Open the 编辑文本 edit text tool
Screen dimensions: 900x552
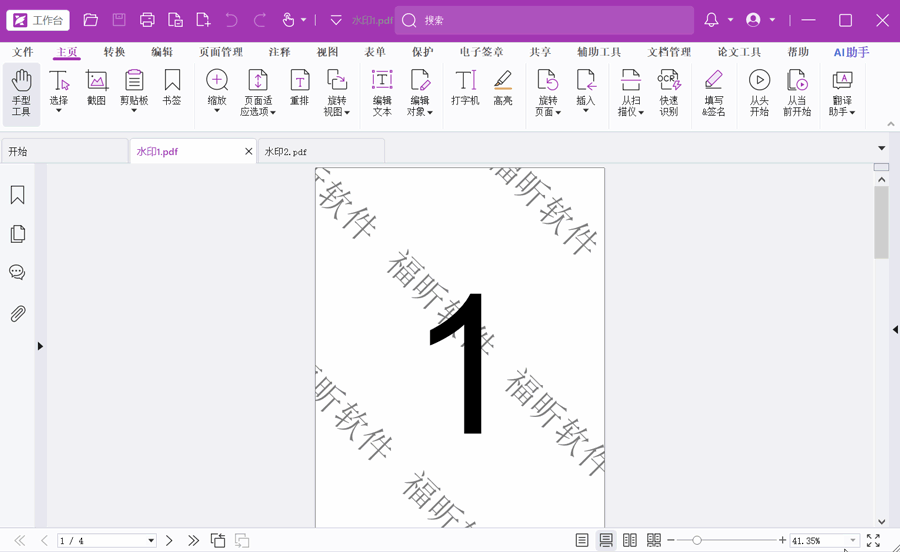382,93
